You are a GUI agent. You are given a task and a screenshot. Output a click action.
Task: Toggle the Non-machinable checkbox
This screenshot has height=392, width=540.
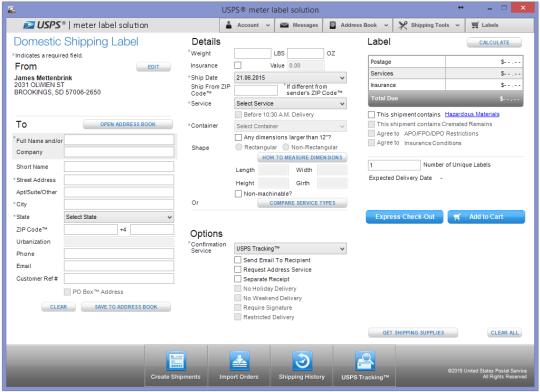tap(238, 194)
